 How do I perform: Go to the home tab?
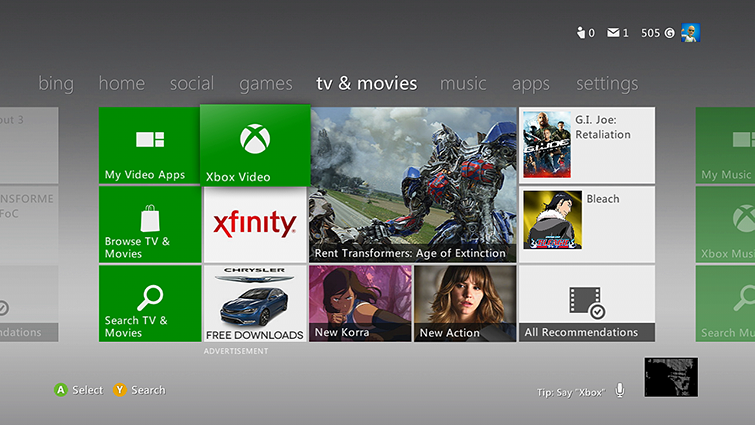[x=122, y=84]
